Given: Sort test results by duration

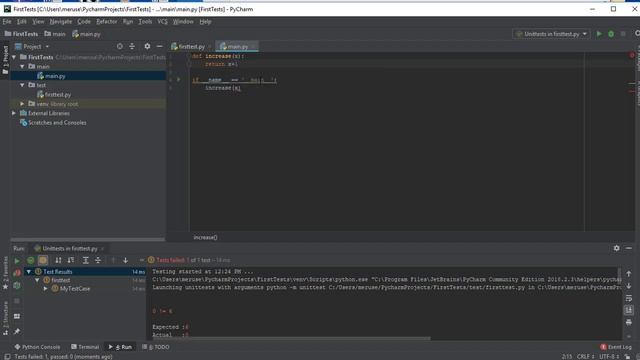Looking at the screenshot, I should 71,260.
